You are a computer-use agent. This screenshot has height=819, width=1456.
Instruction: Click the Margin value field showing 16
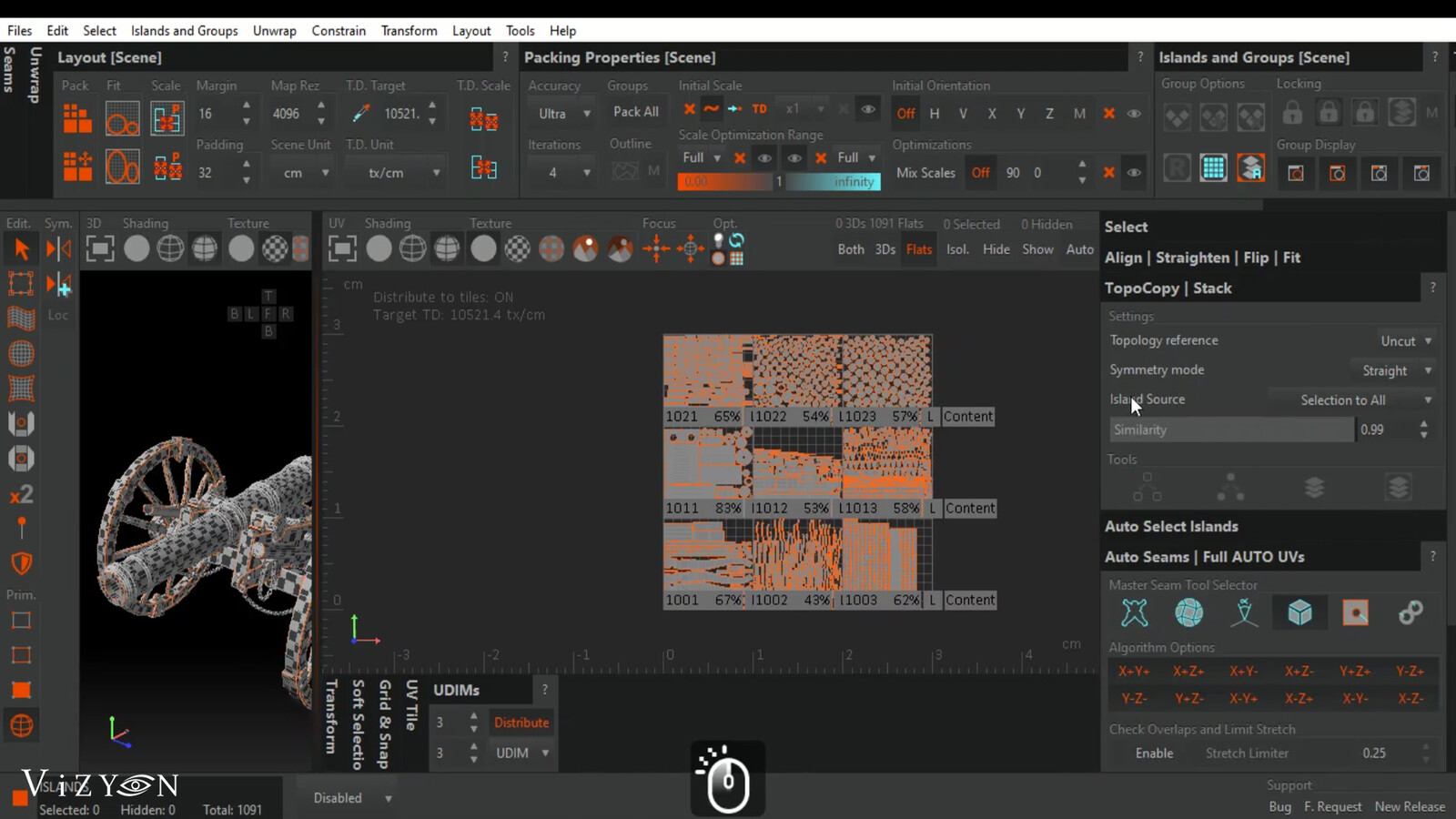pyautogui.click(x=217, y=114)
